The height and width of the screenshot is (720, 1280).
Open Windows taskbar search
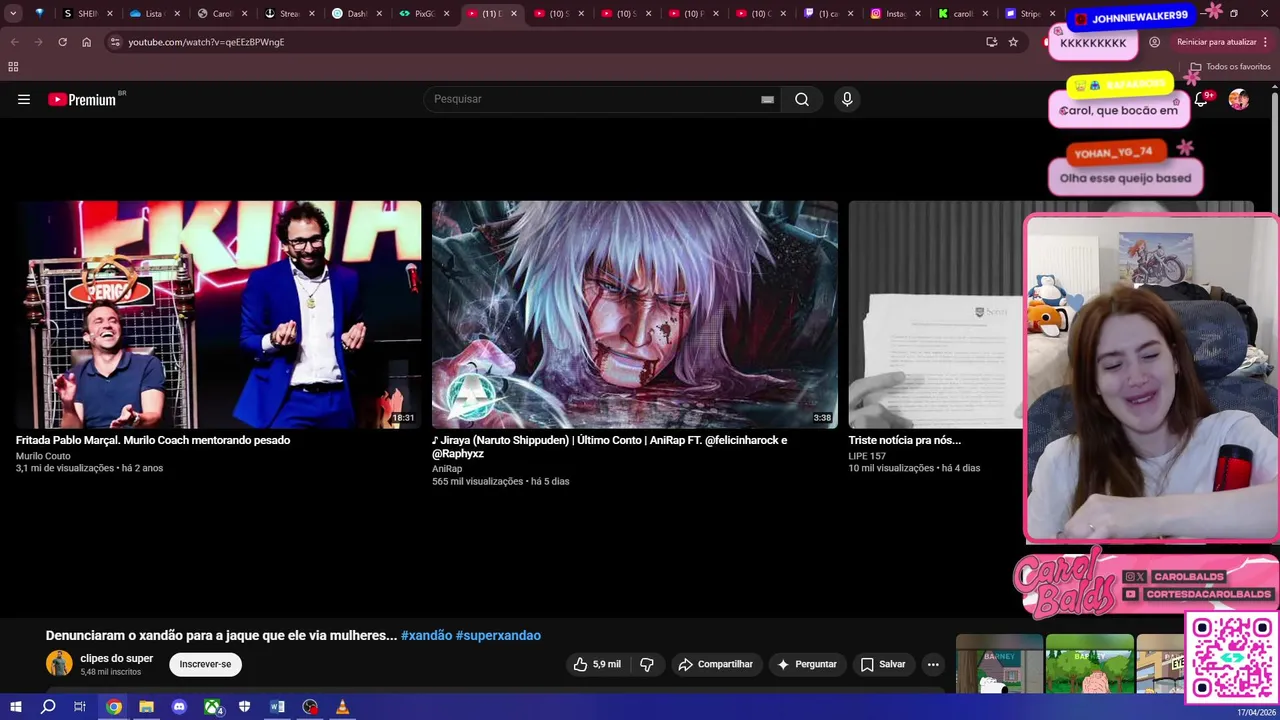point(48,707)
